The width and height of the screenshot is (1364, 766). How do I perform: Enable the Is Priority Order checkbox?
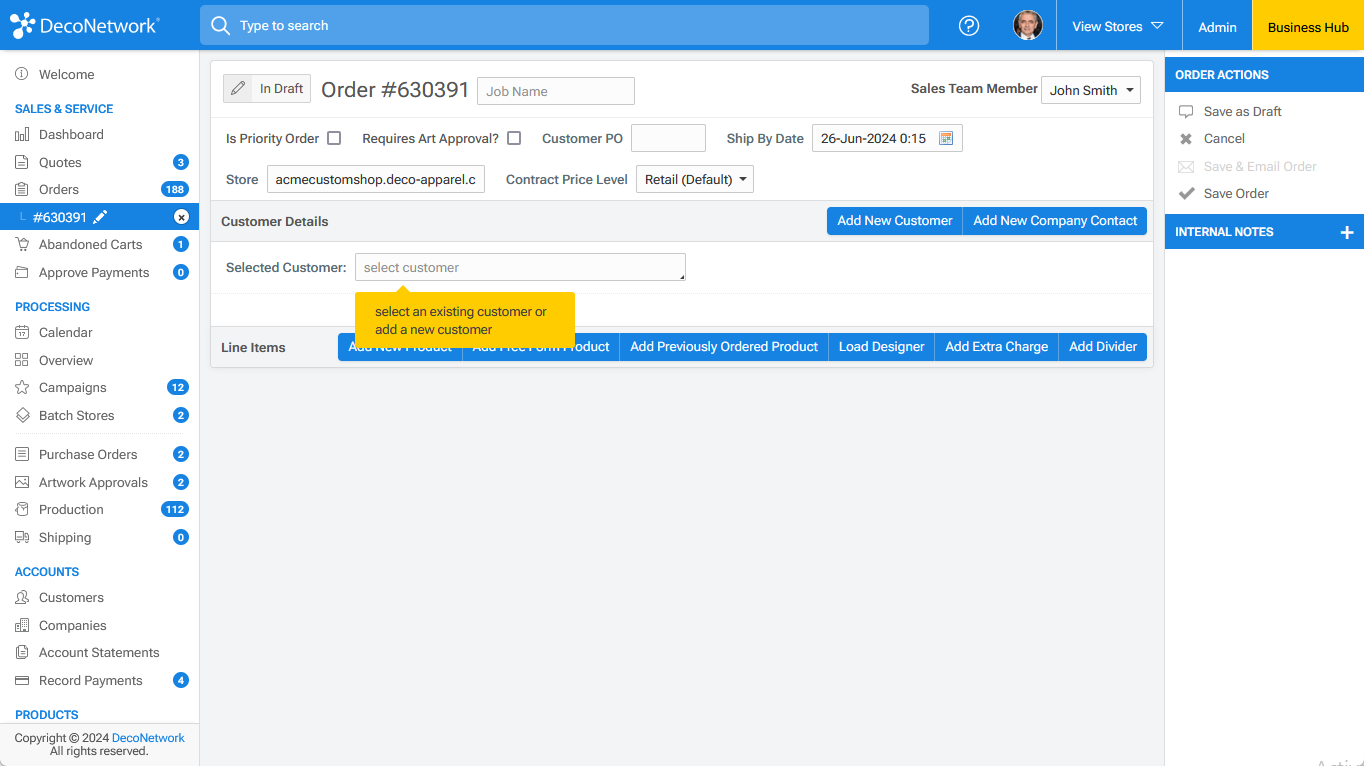334,138
